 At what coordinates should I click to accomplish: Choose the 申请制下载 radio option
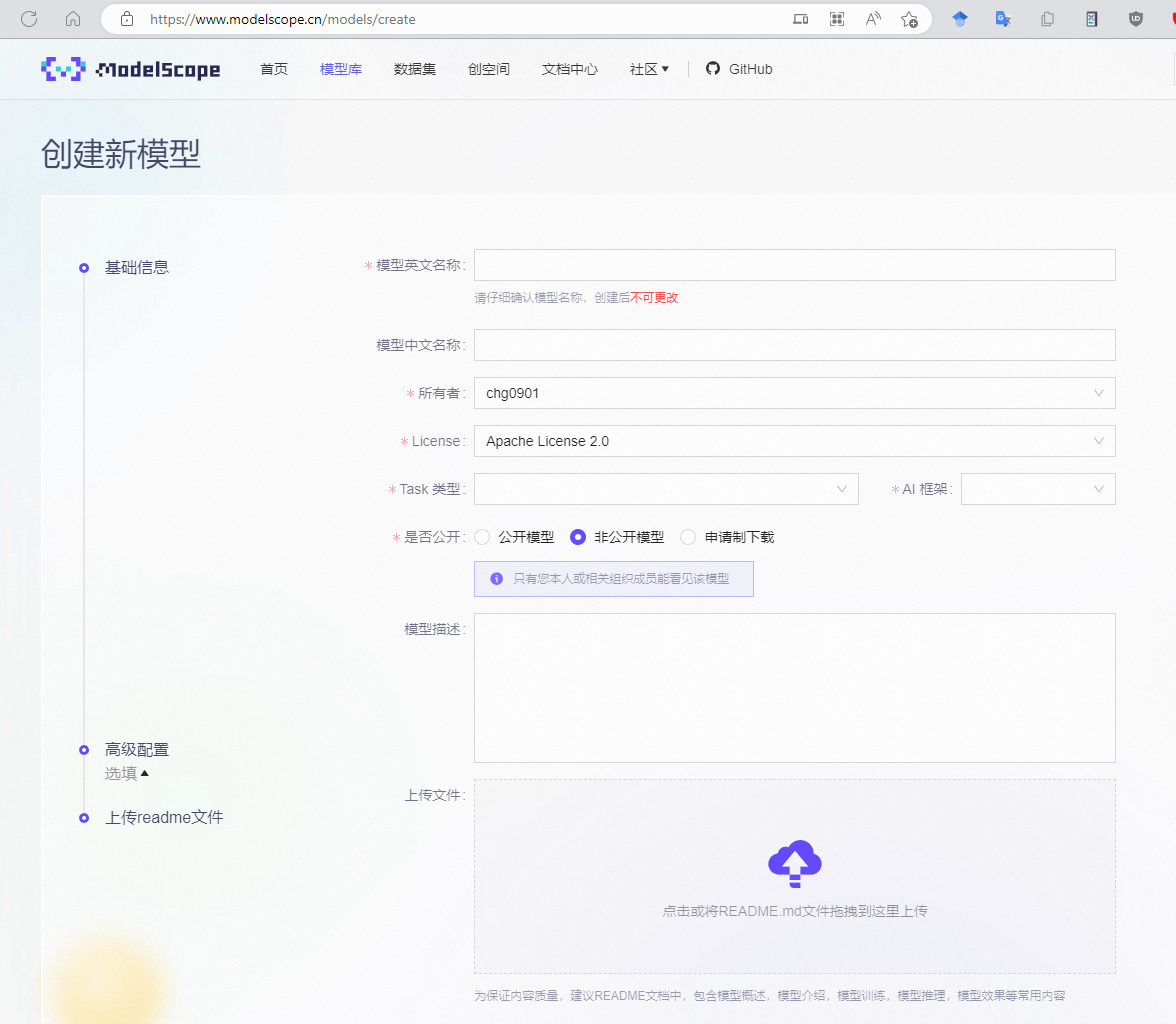[688, 537]
